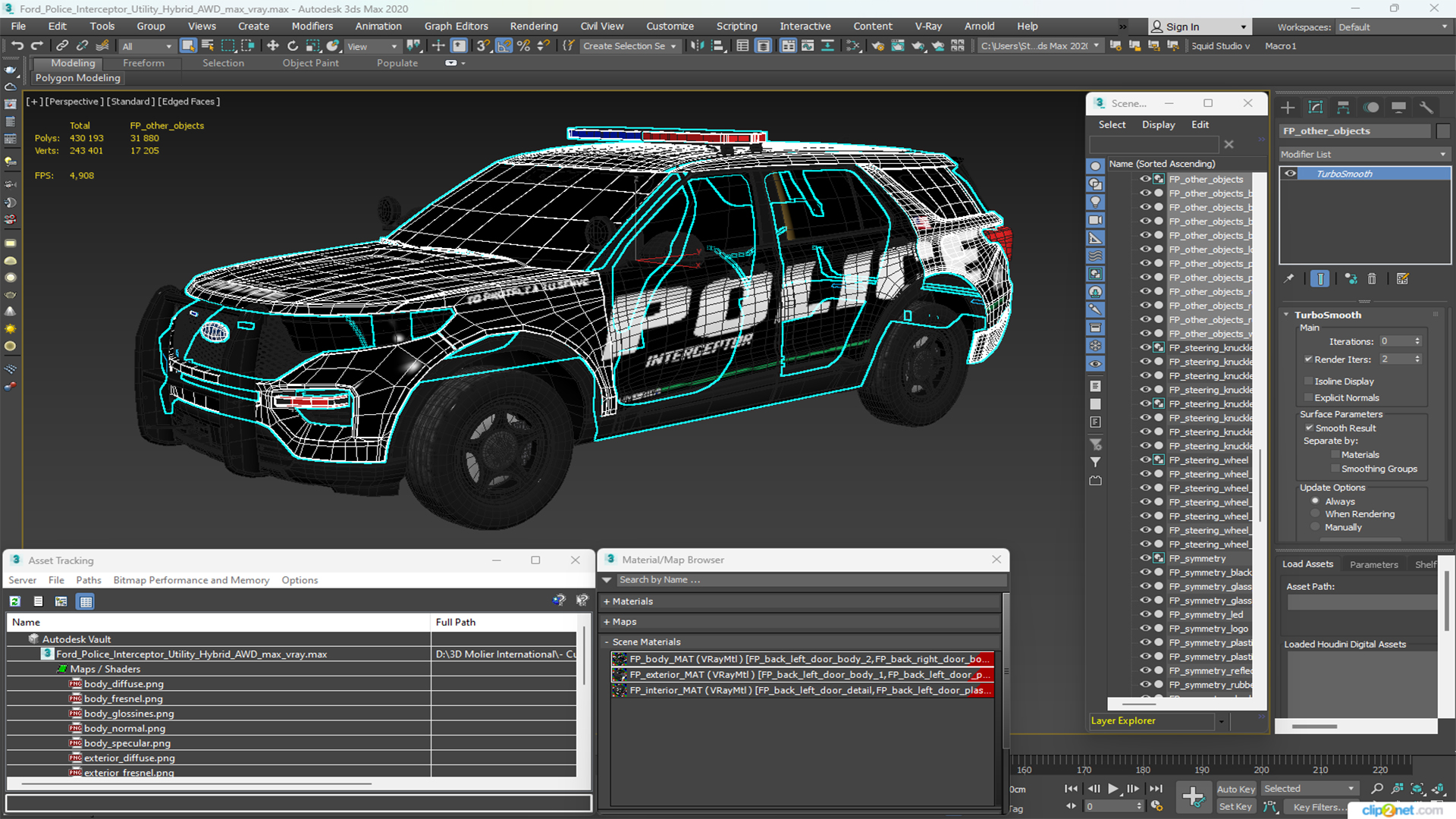Toggle the Angle Snap tool

click(504, 46)
